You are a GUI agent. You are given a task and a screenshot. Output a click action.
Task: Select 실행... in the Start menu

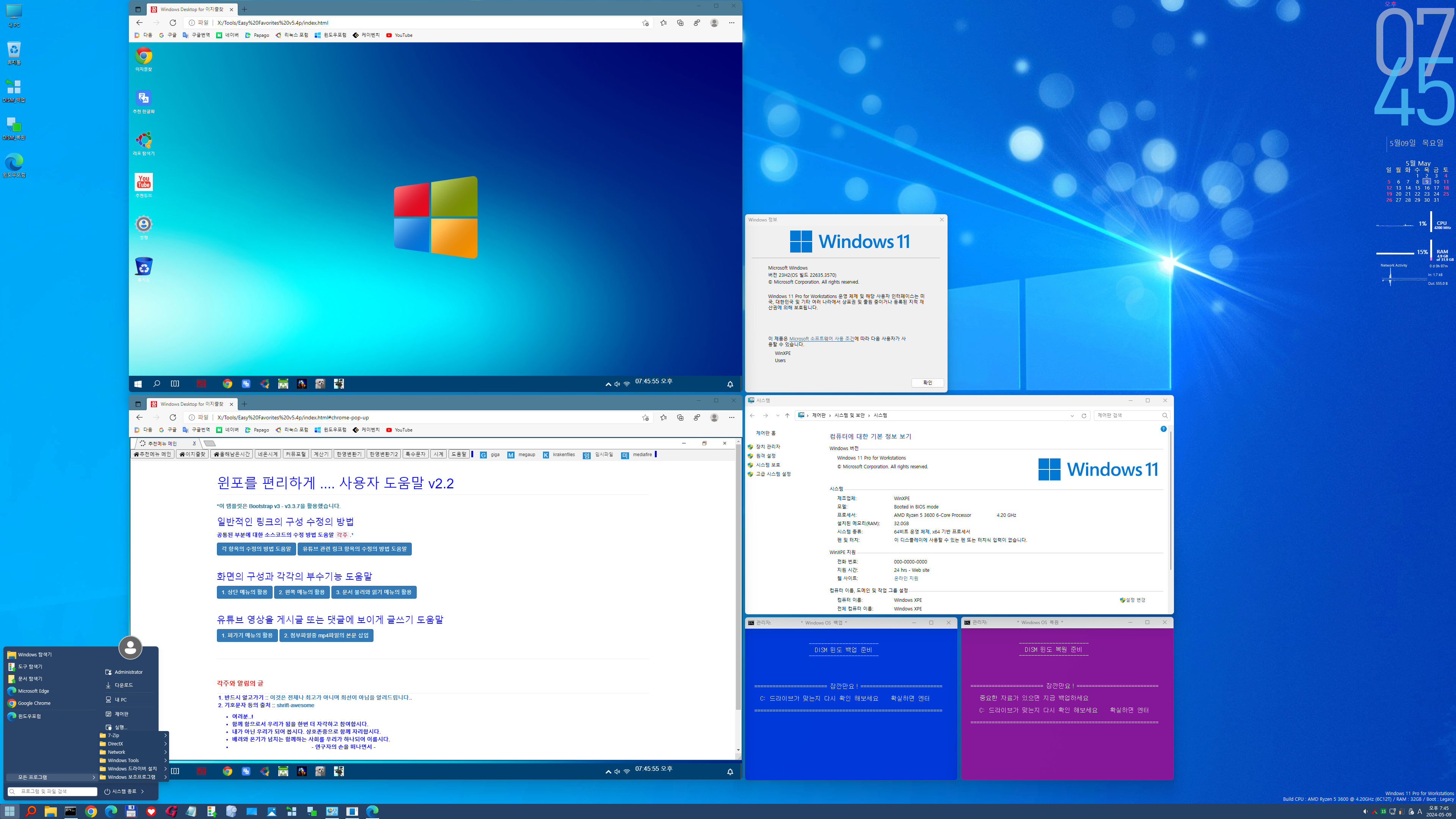129,727
